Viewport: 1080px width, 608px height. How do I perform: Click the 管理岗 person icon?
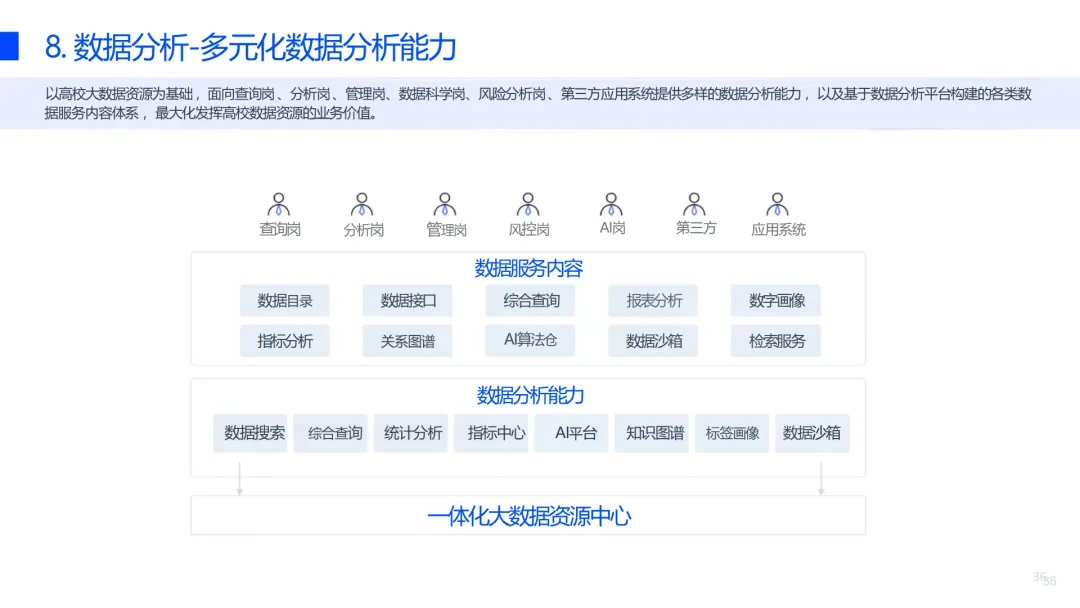tap(445, 205)
